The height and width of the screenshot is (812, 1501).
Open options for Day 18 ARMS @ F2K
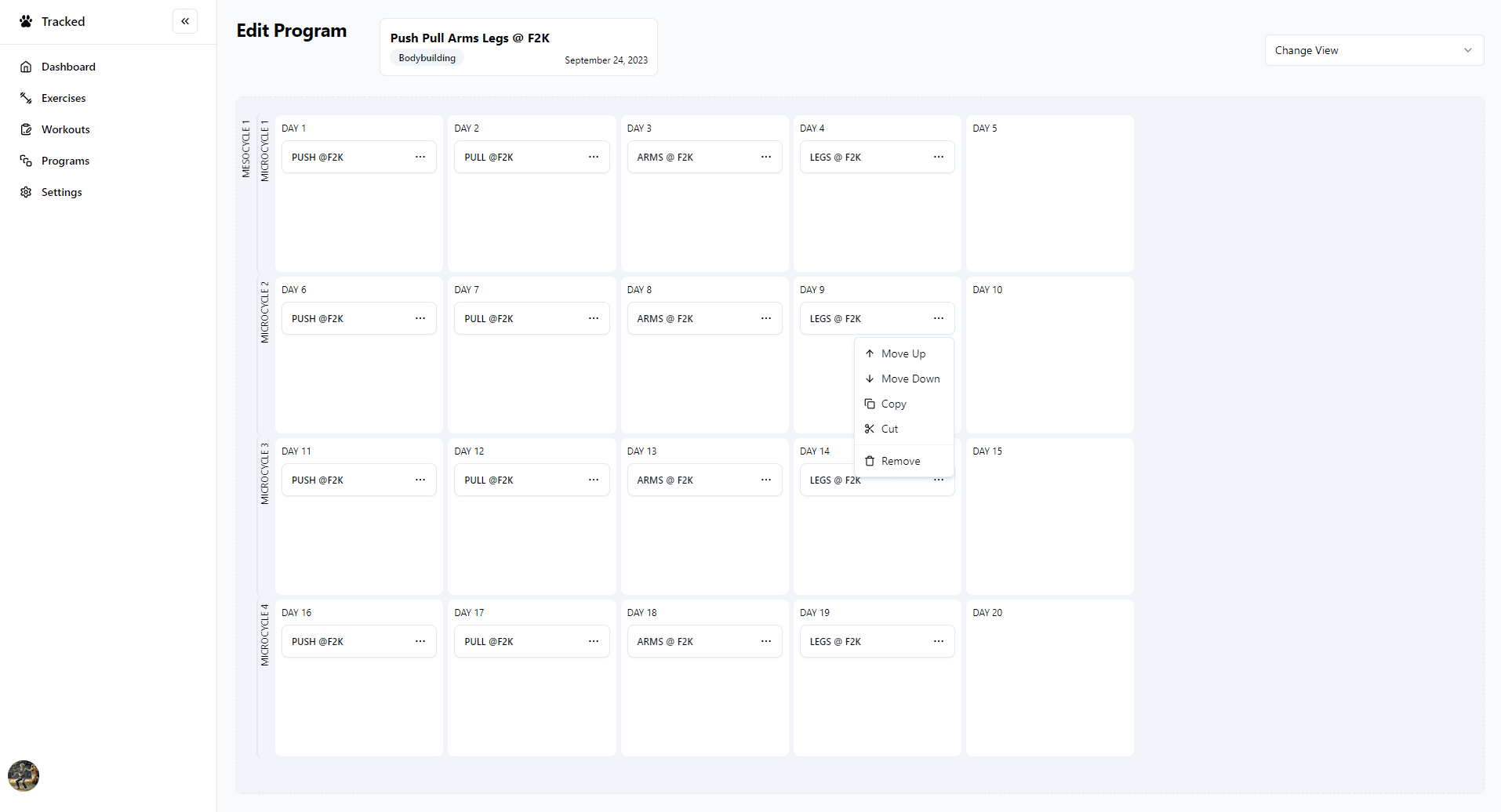(x=766, y=641)
